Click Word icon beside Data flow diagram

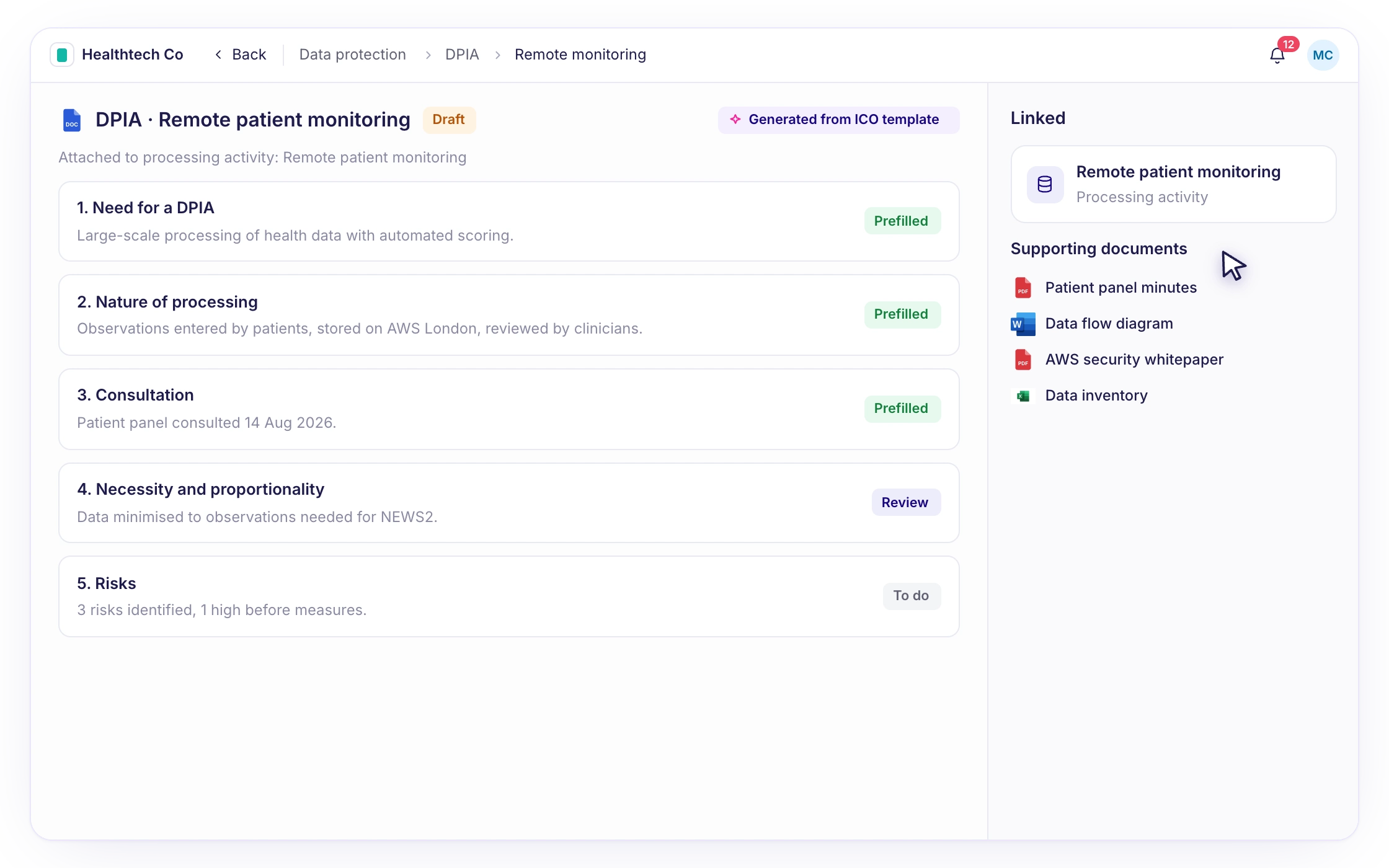click(x=1023, y=324)
